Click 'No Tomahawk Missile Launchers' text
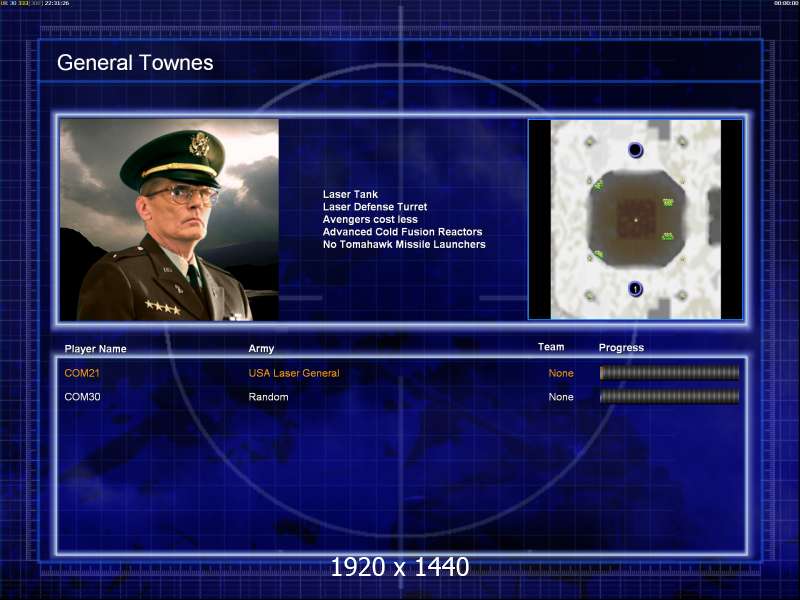Image resolution: width=800 pixels, height=600 pixels. [x=404, y=244]
